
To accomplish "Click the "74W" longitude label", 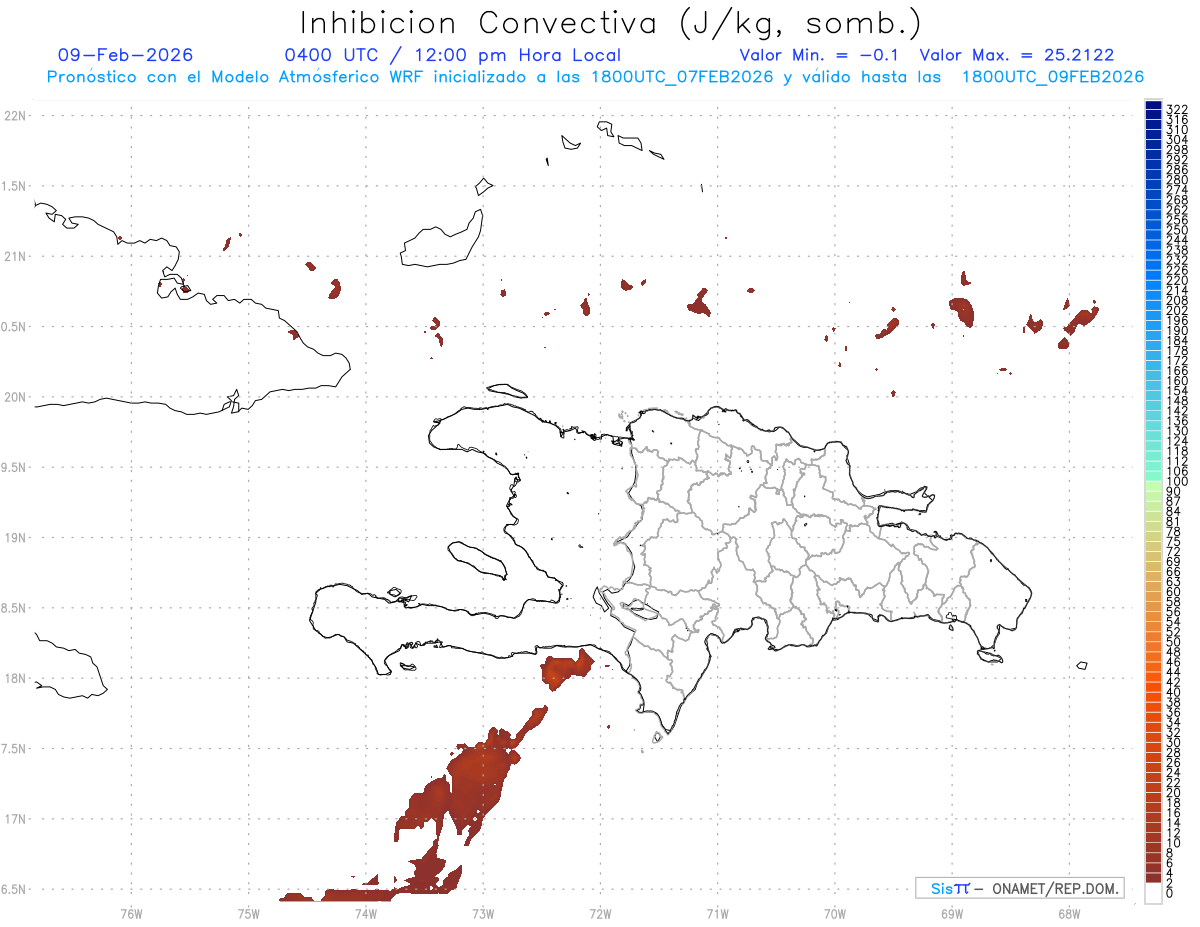I will click(366, 914).
